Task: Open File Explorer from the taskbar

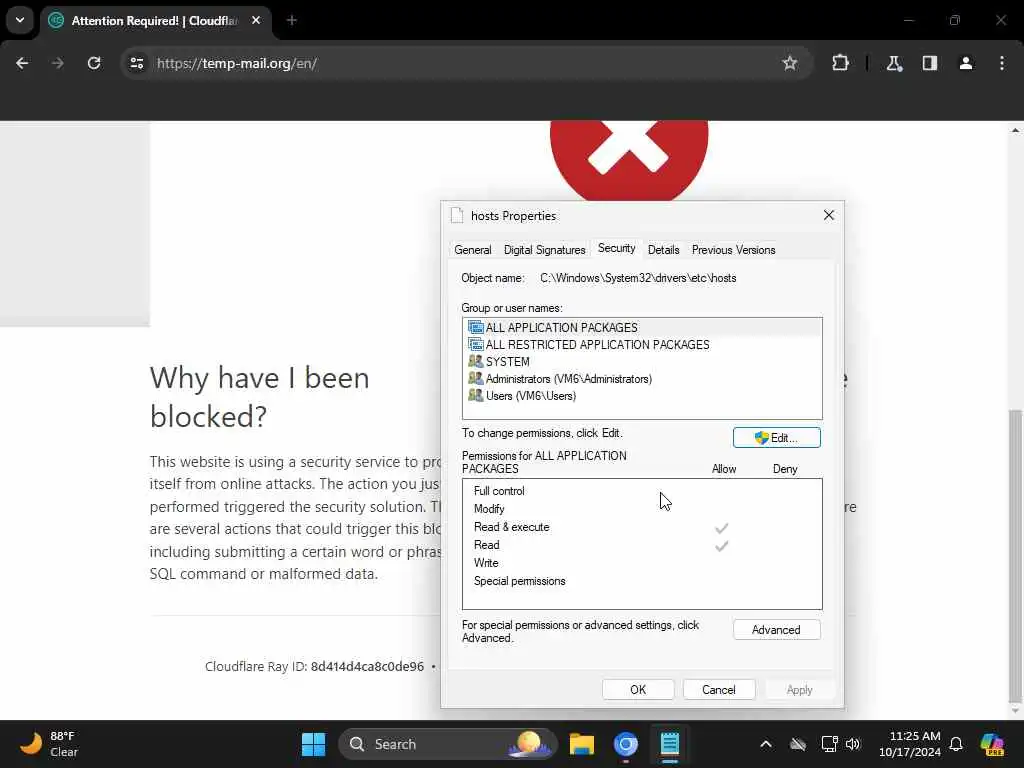Action: tap(581, 744)
